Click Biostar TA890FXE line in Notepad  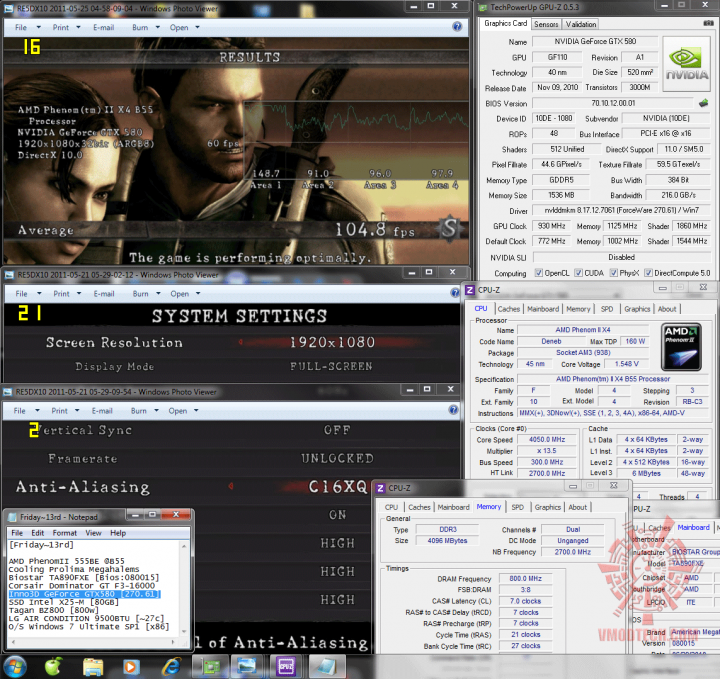pyautogui.click(x=84, y=577)
